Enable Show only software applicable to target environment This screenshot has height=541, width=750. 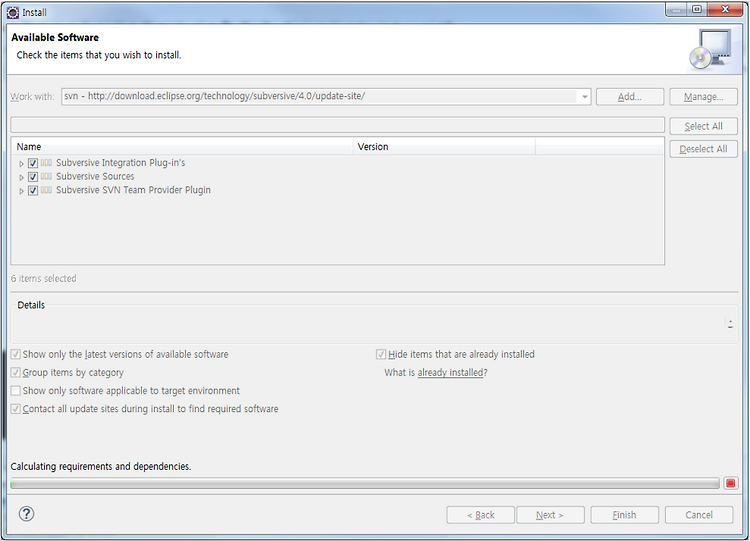point(16,391)
